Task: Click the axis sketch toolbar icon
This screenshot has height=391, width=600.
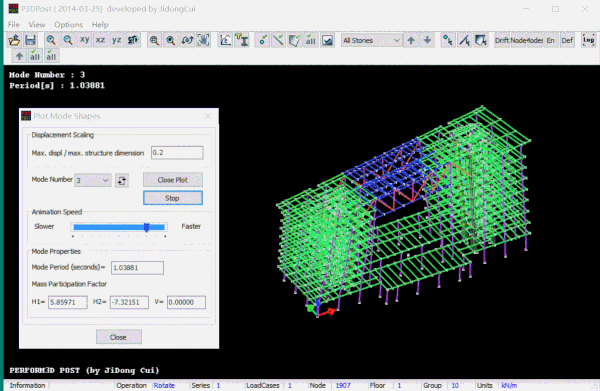Action: tap(225, 40)
